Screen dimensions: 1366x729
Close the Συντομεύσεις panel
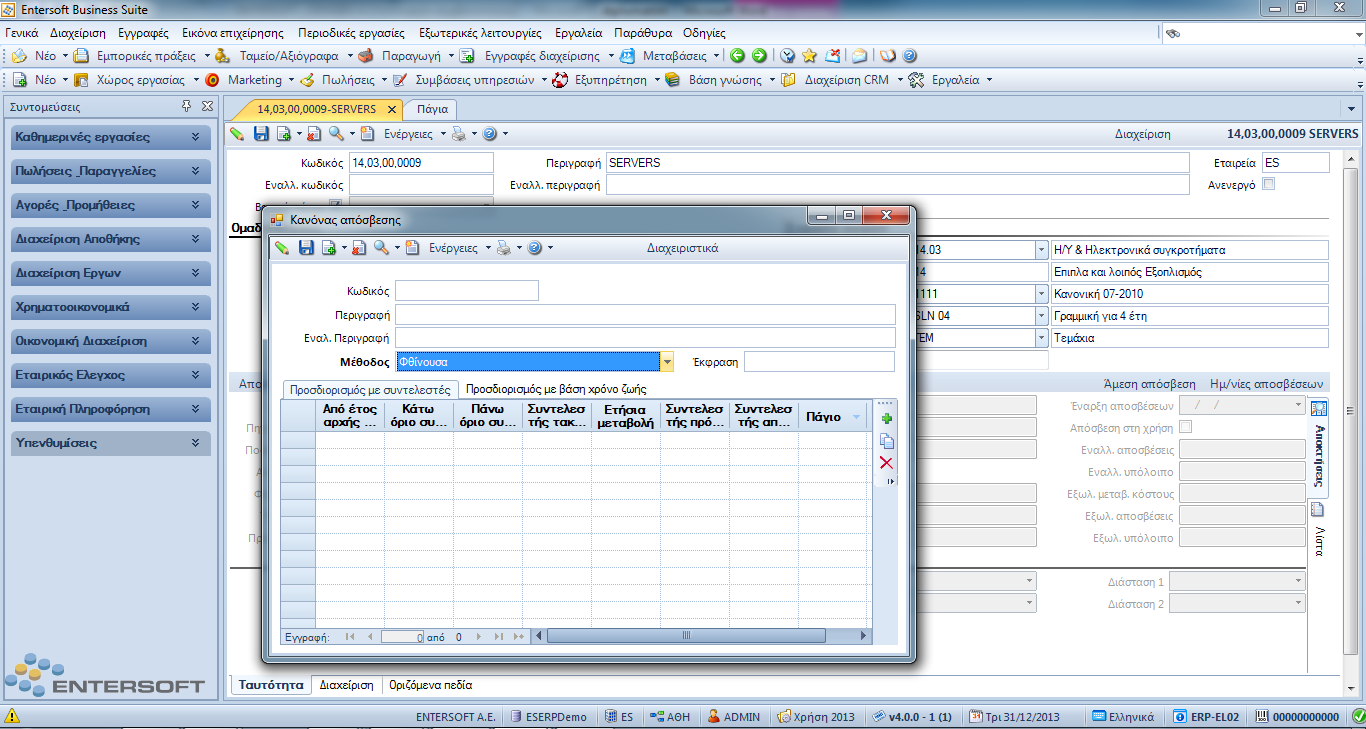(x=207, y=106)
